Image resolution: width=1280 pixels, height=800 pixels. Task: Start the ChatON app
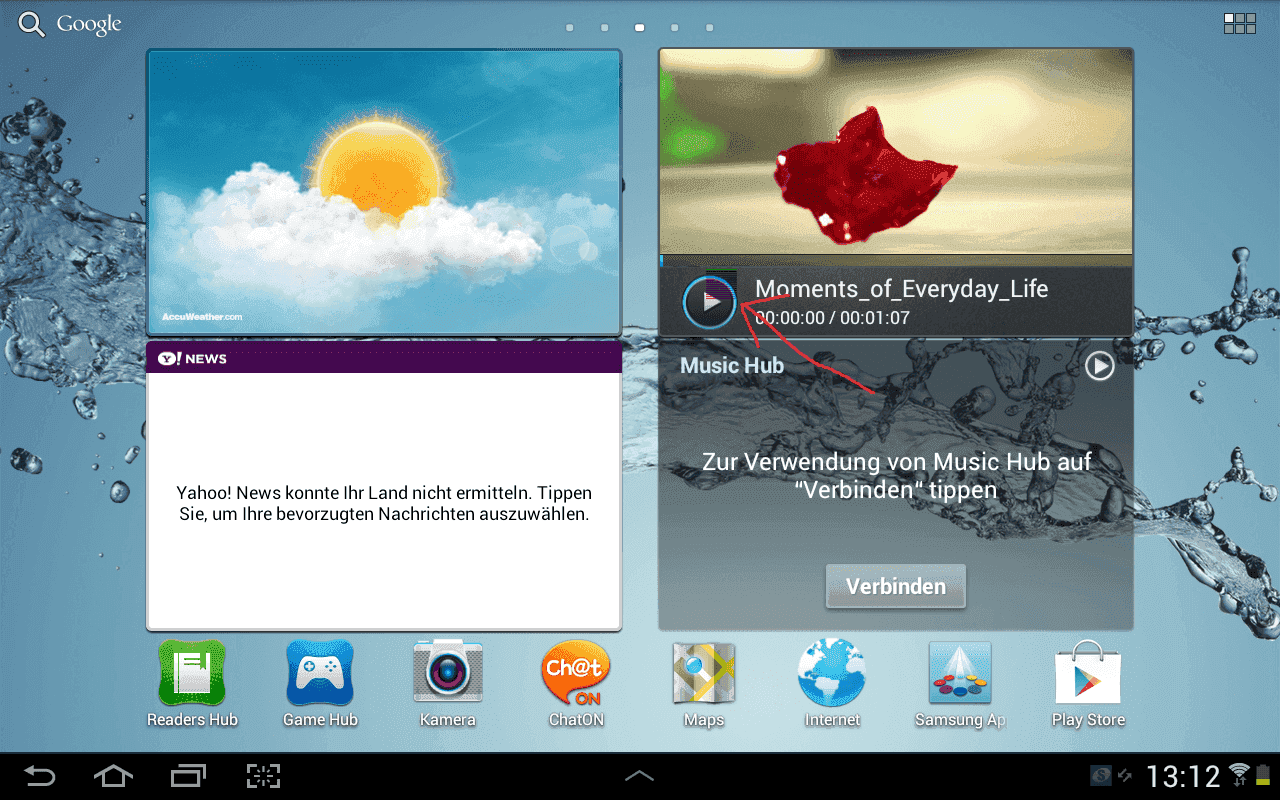[x=576, y=684]
